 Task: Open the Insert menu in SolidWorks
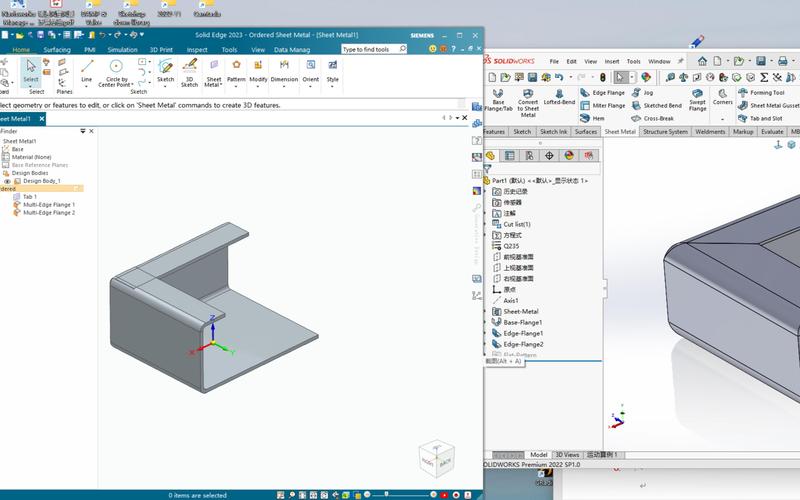tap(612, 61)
